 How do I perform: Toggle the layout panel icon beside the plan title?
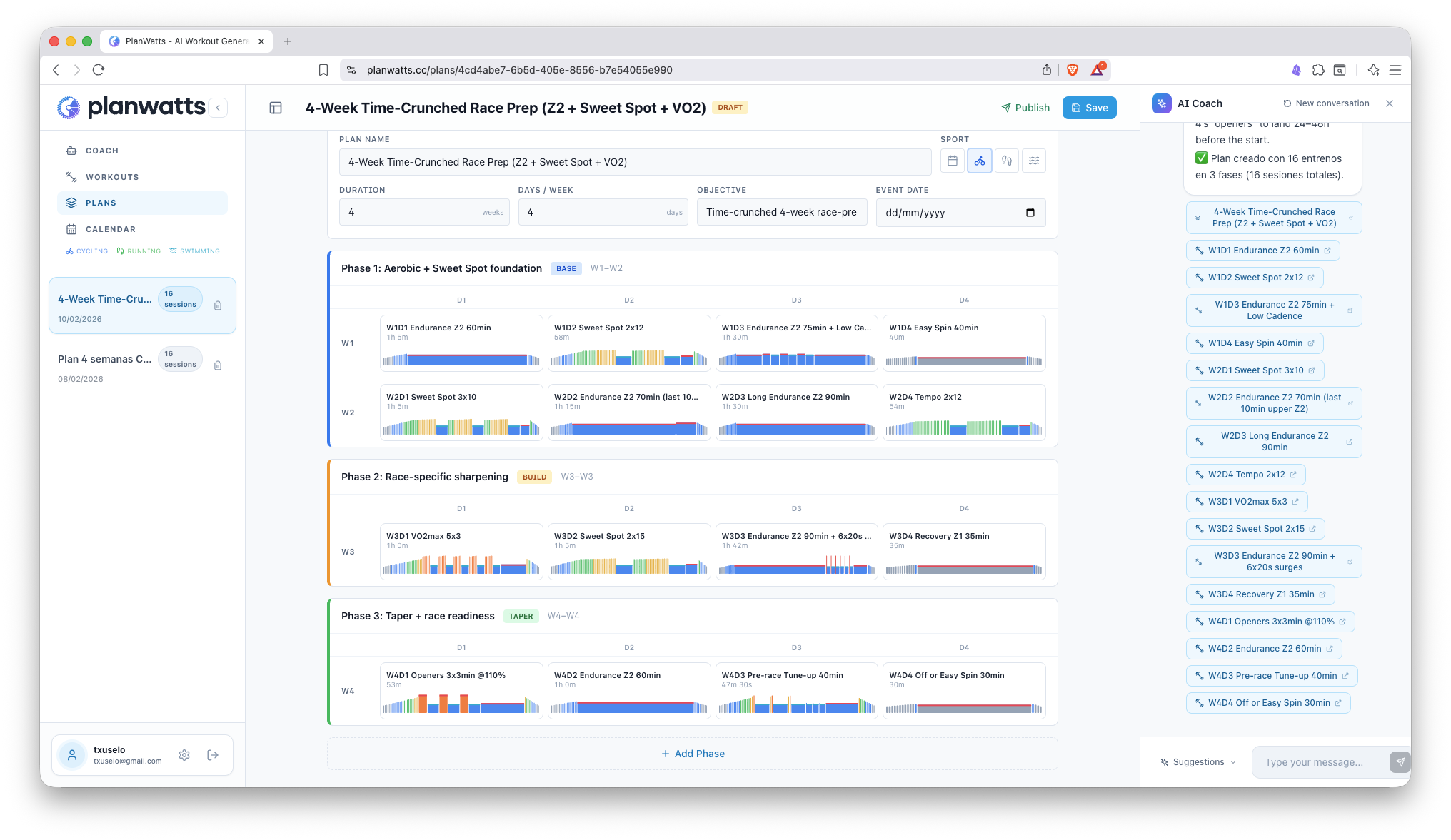pyautogui.click(x=276, y=108)
